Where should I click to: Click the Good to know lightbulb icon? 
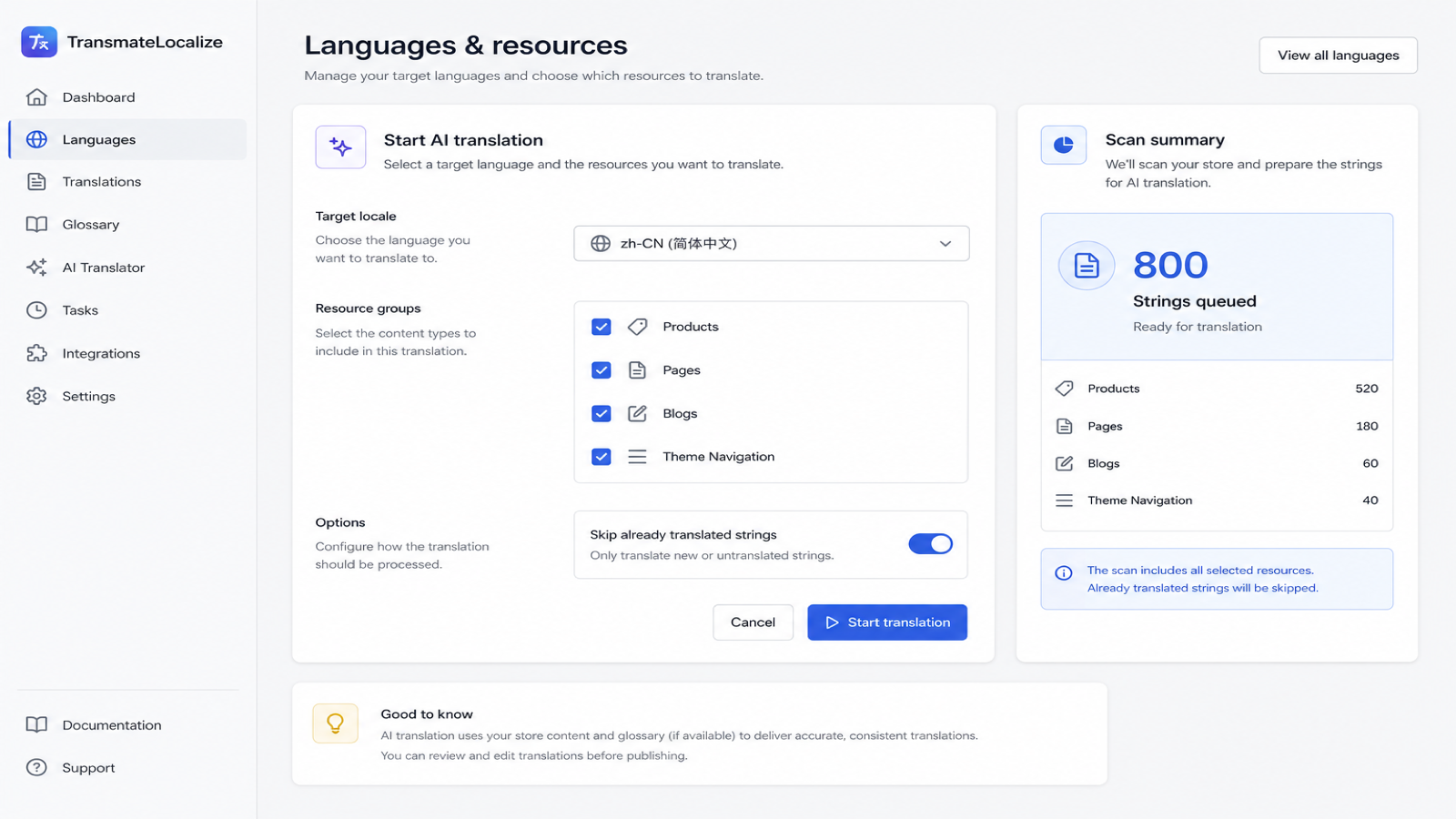point(335,723)
